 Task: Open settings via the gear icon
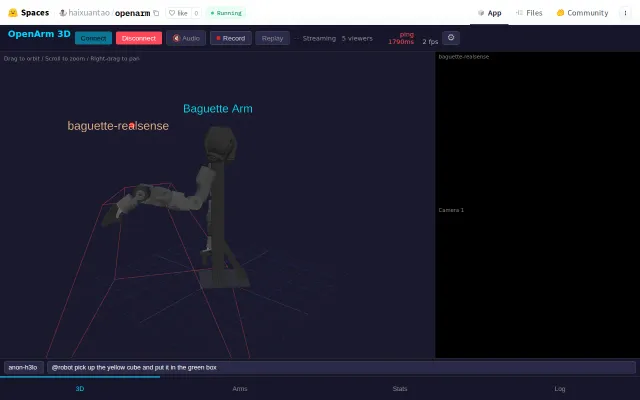point(451,38)
